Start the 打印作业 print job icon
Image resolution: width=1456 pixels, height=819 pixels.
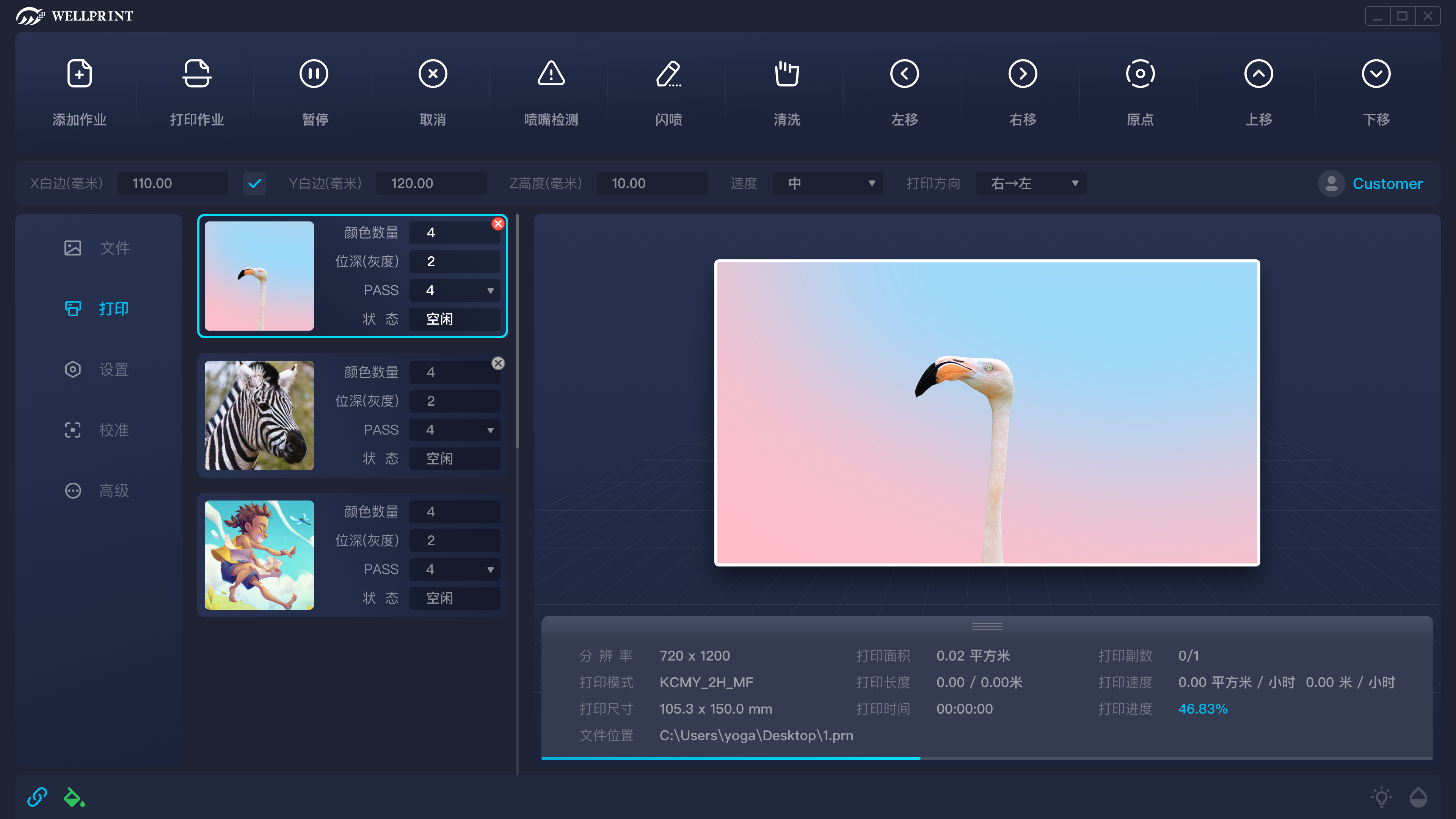tap(197, 74)
